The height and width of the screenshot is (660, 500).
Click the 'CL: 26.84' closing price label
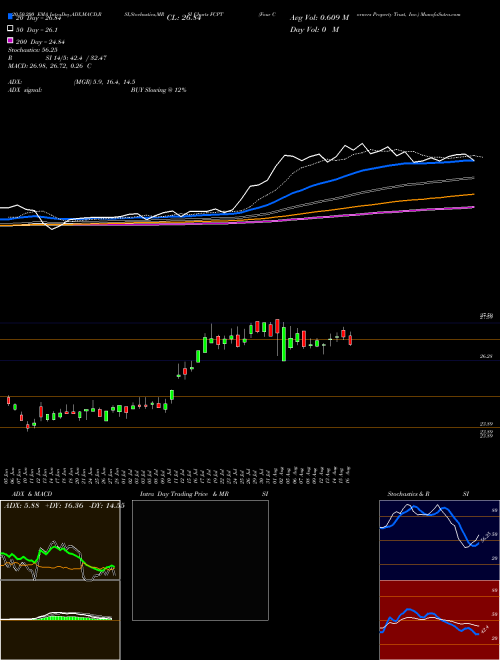184,18
